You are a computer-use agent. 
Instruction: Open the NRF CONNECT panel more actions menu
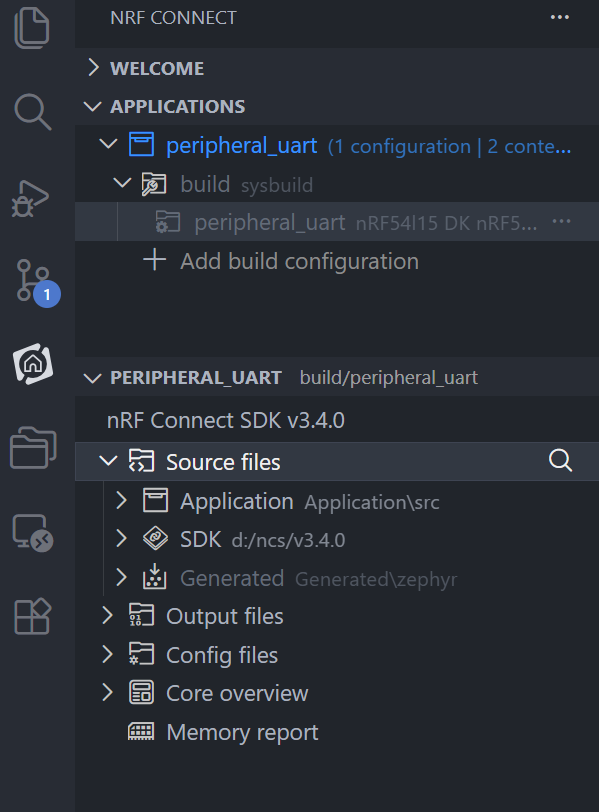pos(560,18)
